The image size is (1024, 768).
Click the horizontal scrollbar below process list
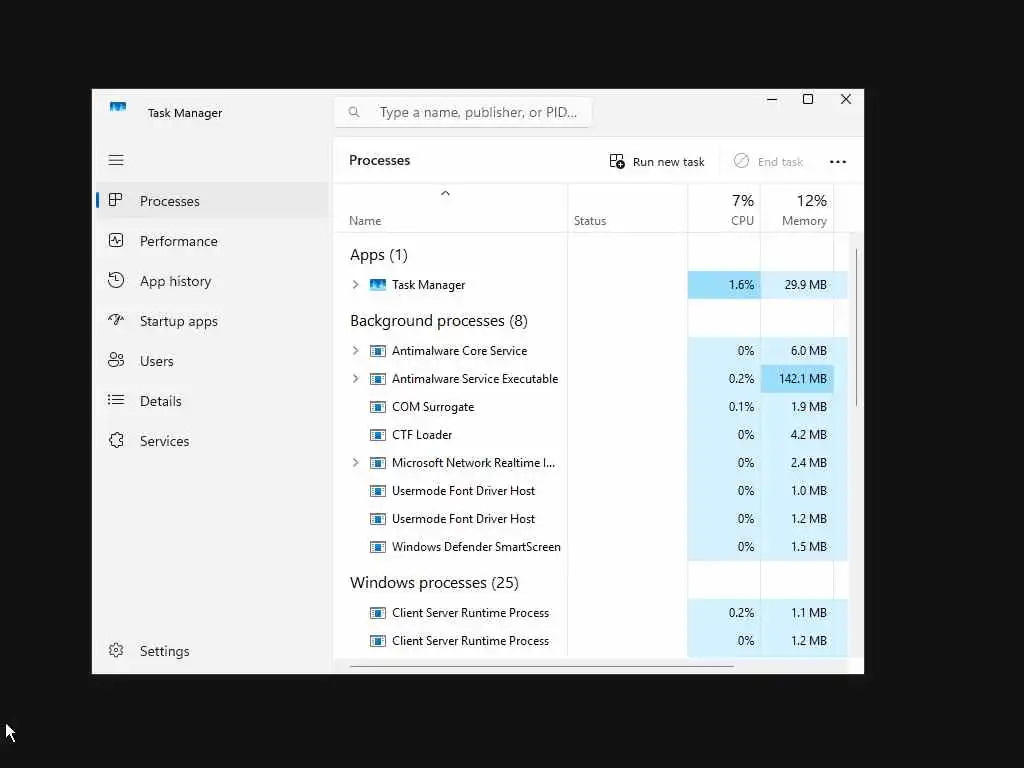[x=541, y=666]
